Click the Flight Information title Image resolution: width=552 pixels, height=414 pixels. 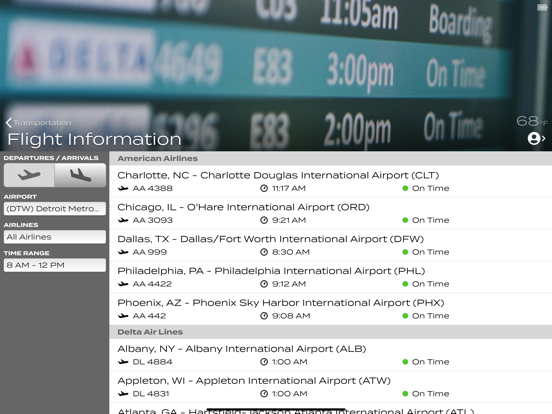(x=94, y=139)
